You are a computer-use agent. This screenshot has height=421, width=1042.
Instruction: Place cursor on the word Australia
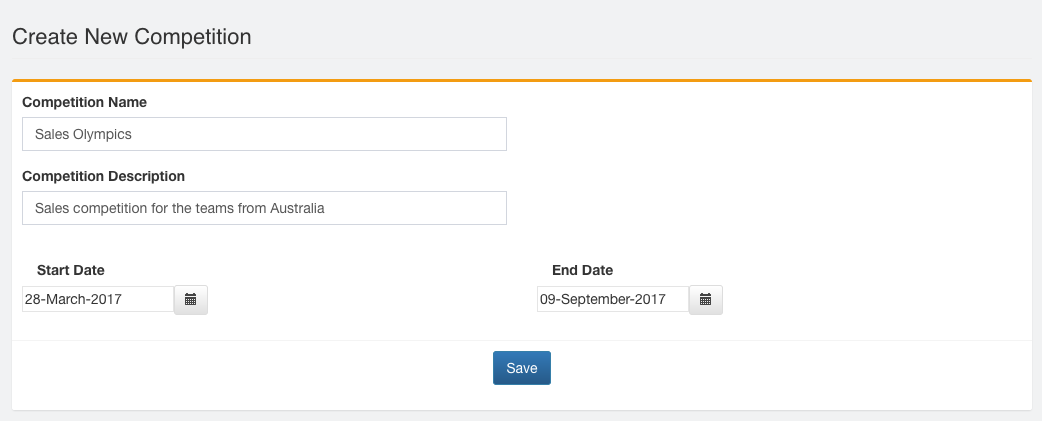(x=297, y=209)
